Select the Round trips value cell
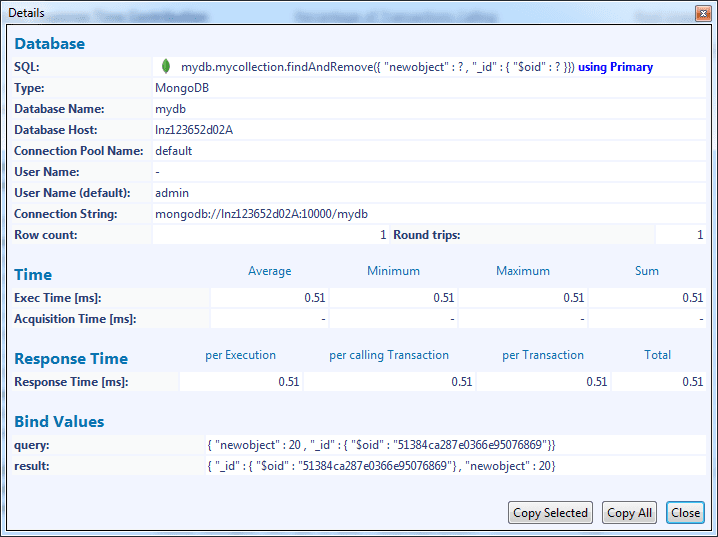The image size is (718, 537). point(680,235)
